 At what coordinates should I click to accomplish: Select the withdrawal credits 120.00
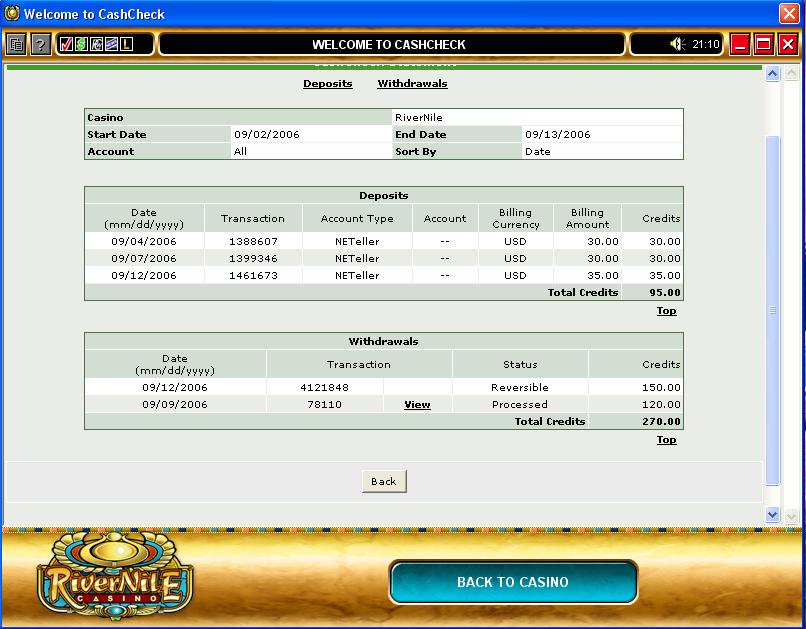click(x=661, y=404)
